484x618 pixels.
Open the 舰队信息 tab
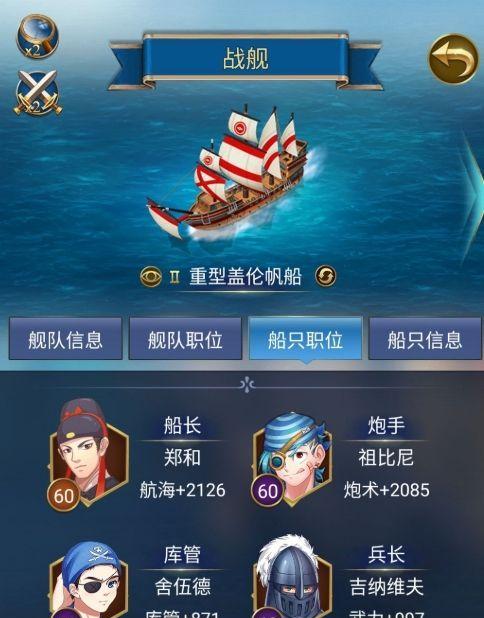[65, 339]
